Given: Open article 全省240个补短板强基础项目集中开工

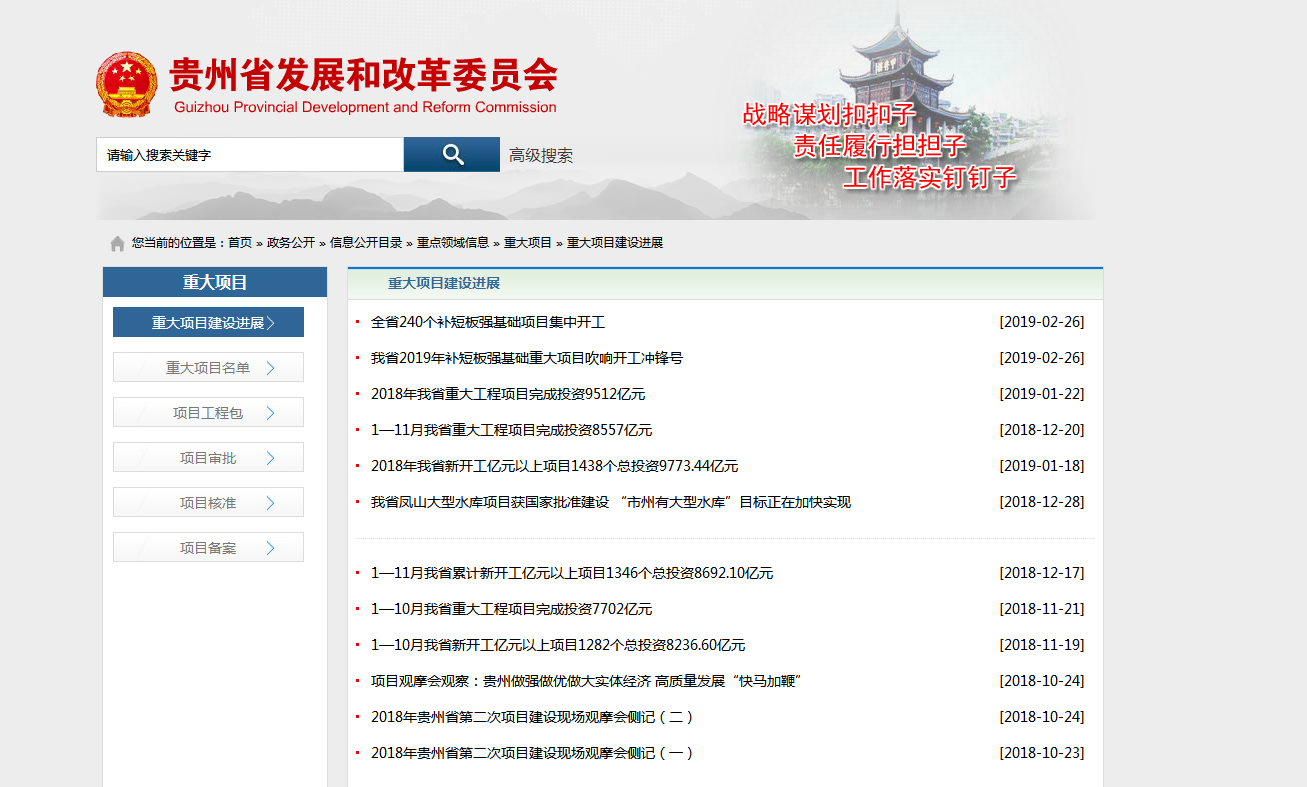Looking at the screenshot, I should (x=488, y=322).
